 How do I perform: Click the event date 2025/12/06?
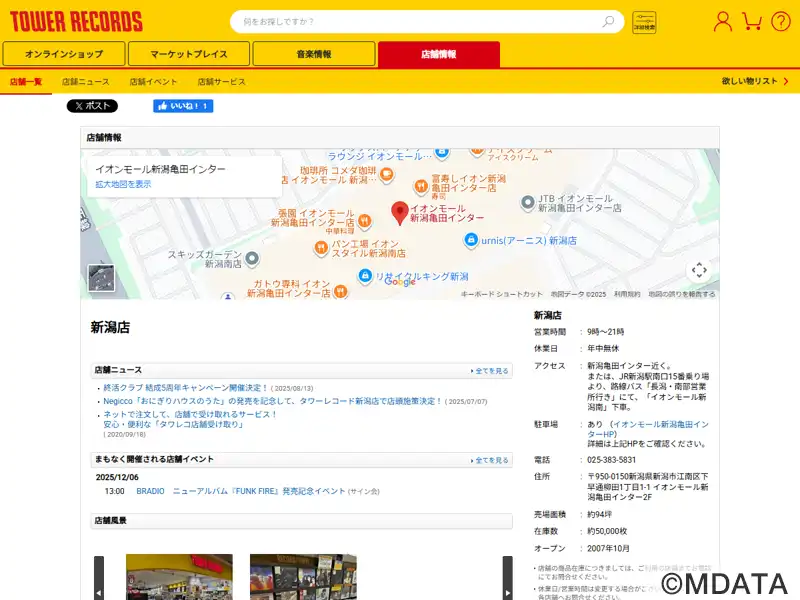click(x=117, y=478)
